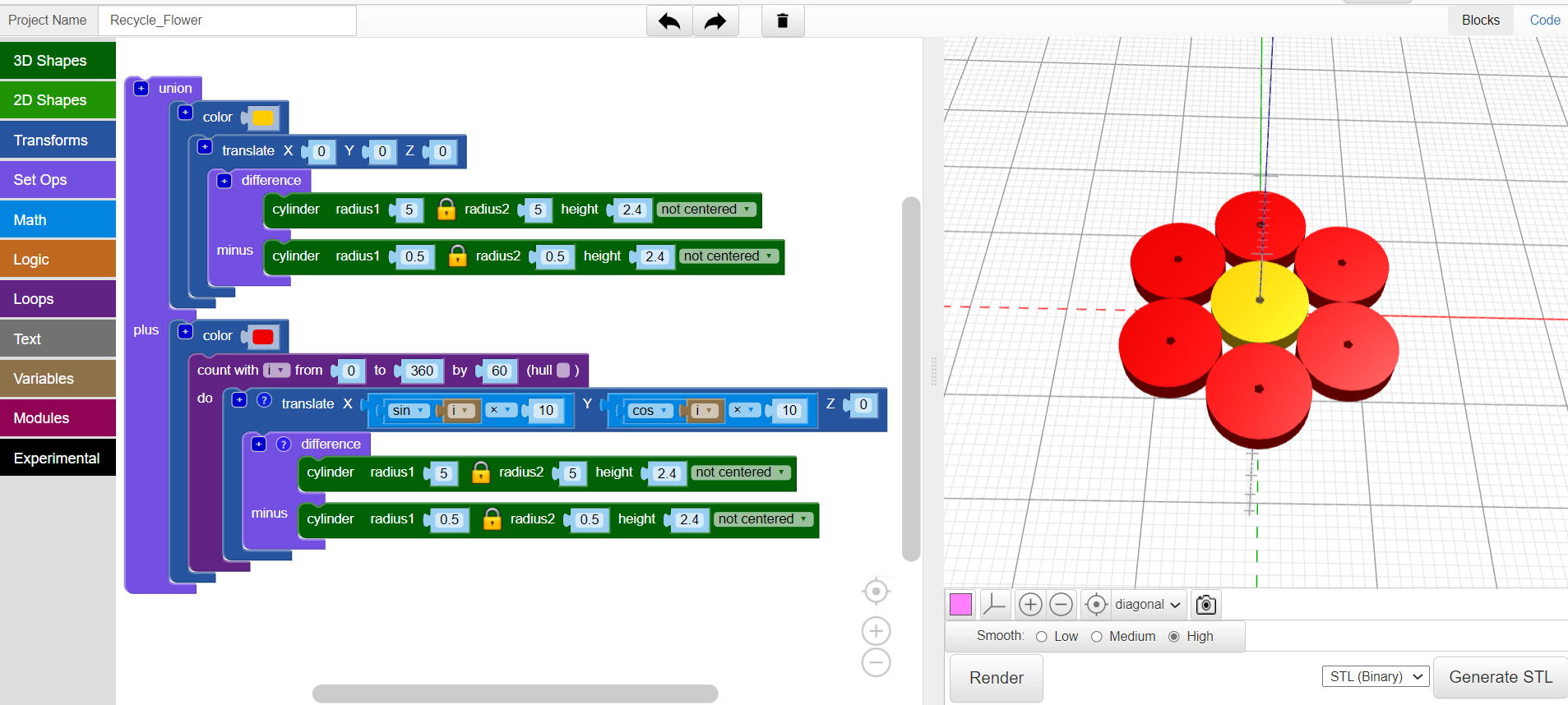Set Smooth to Low
The height and width of the screenshot is (705, 1568).
click(1042, 637)
